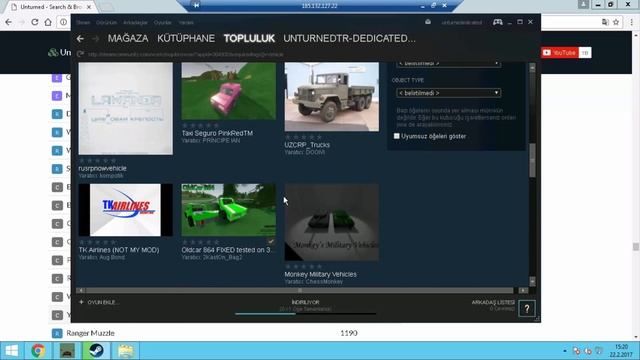
Task: Open the Steam menu in menu bar
Action: 83,22
